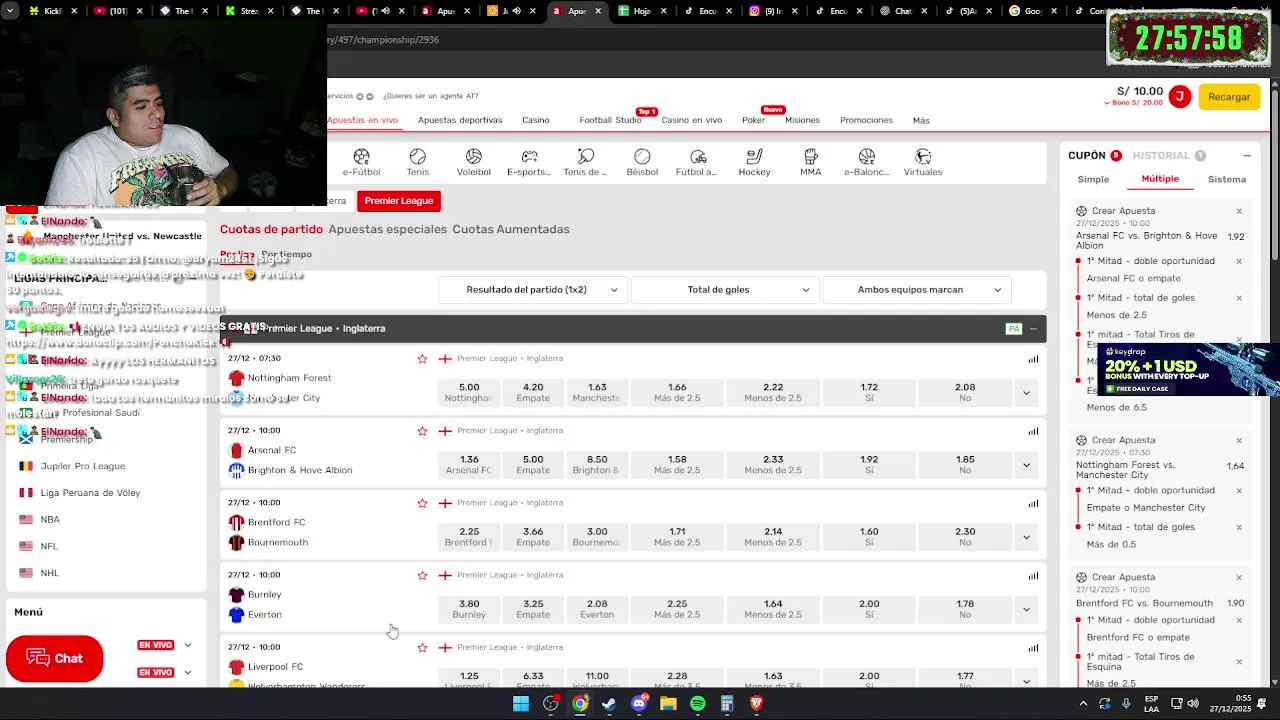This screenshot has width=1280, height=720.
Task: Favorite the Burnley vs Everton match star
Action: [422, 575]
